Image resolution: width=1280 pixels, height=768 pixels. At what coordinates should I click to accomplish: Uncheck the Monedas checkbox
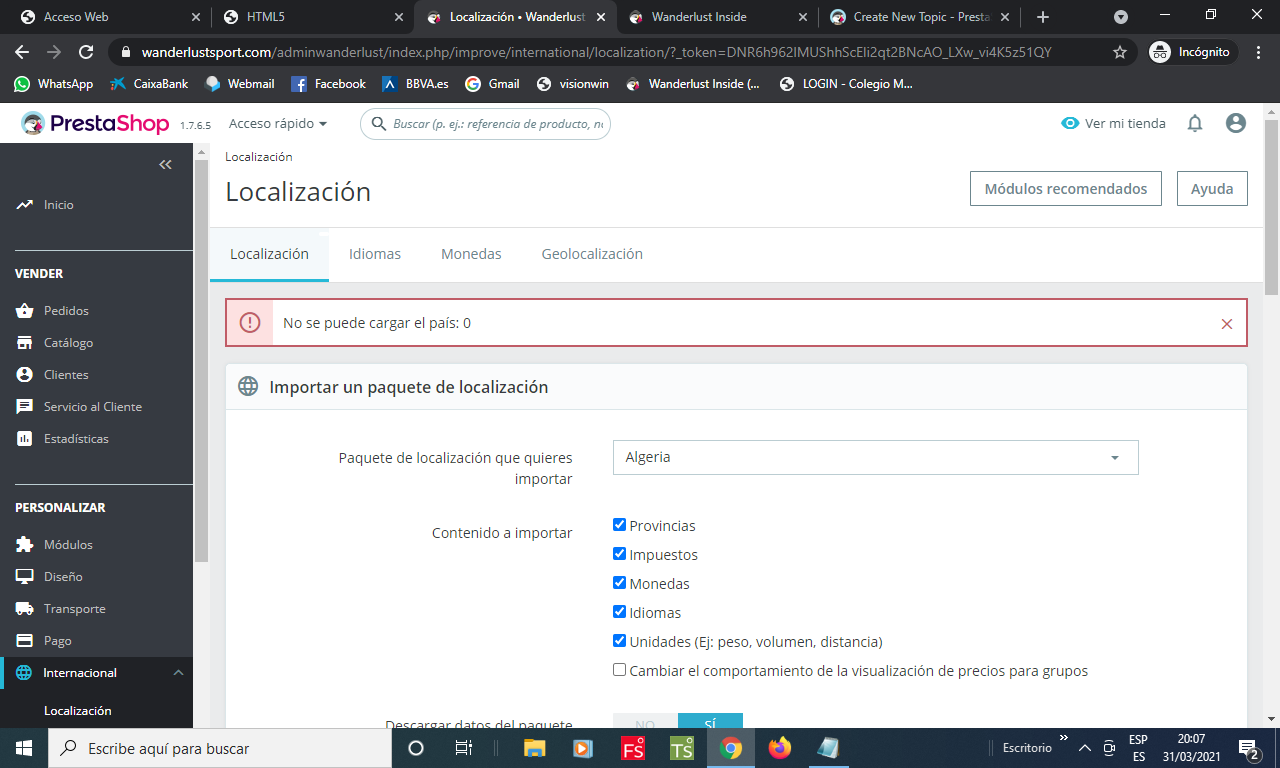point(619,583)
